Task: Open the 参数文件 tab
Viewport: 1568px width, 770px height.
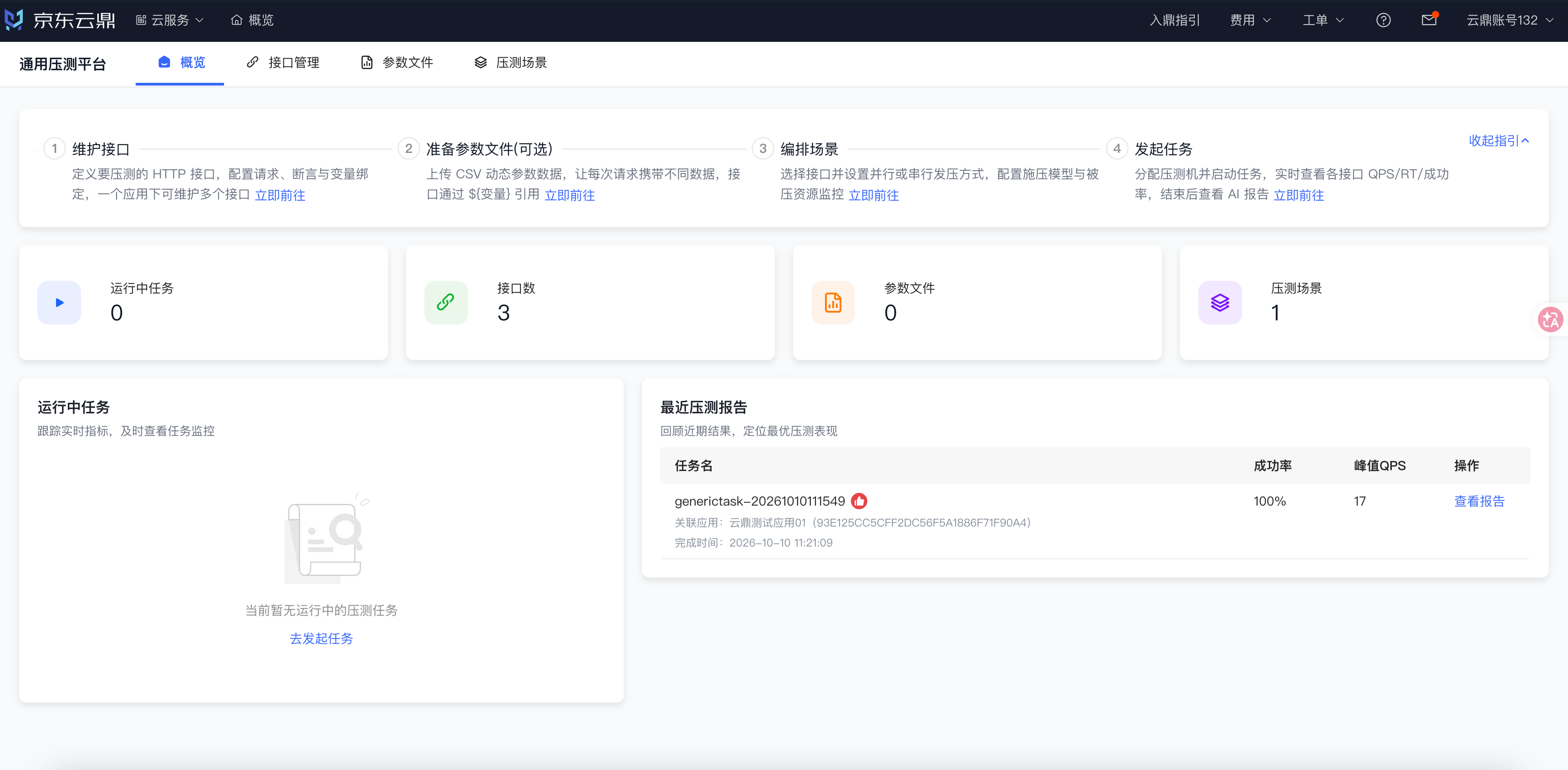Action: pyautogui.click(x=397, y=63)
